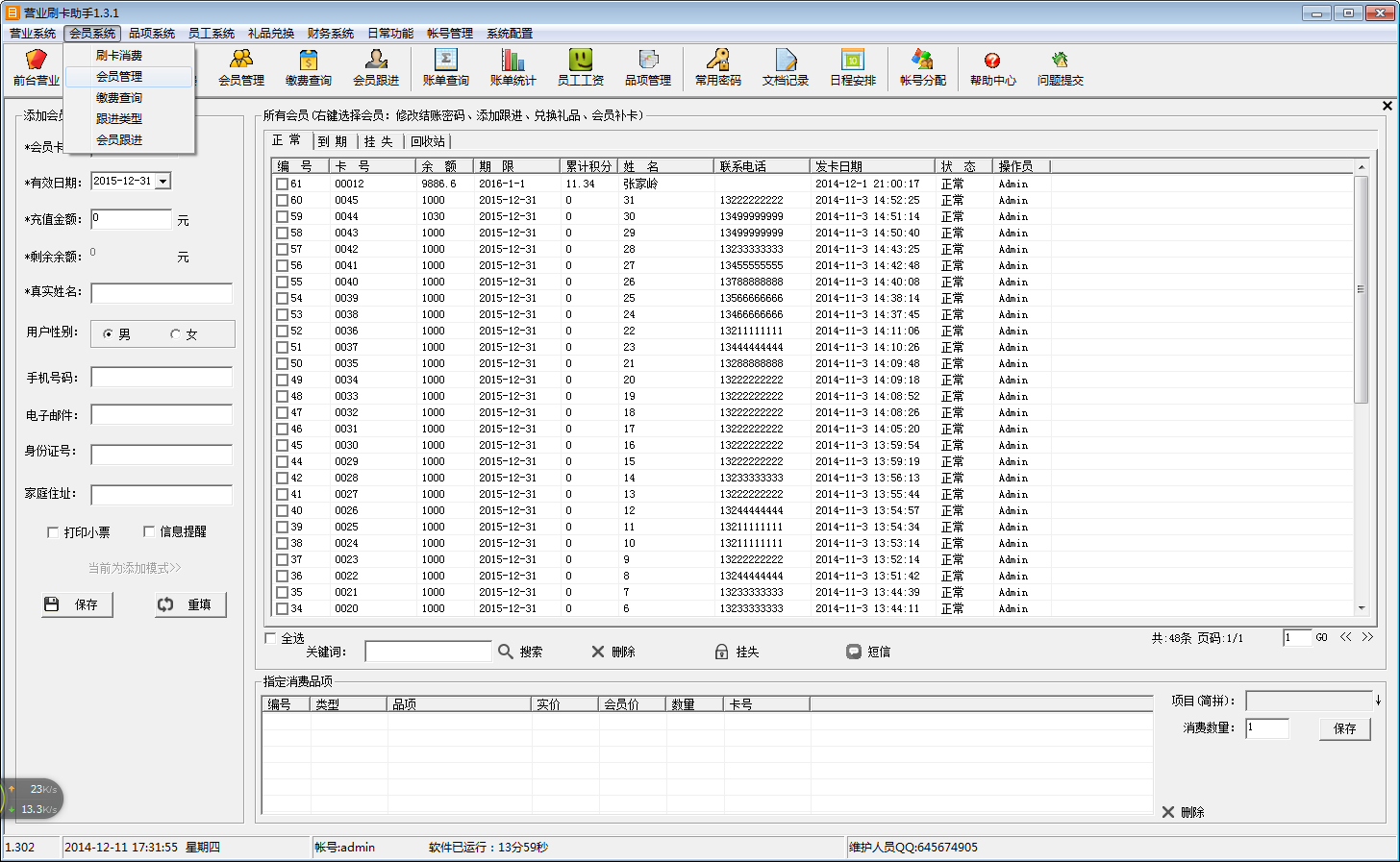
Task: Open the 帐号分配 toolbar icon
Action: click(x=923, y=67)
